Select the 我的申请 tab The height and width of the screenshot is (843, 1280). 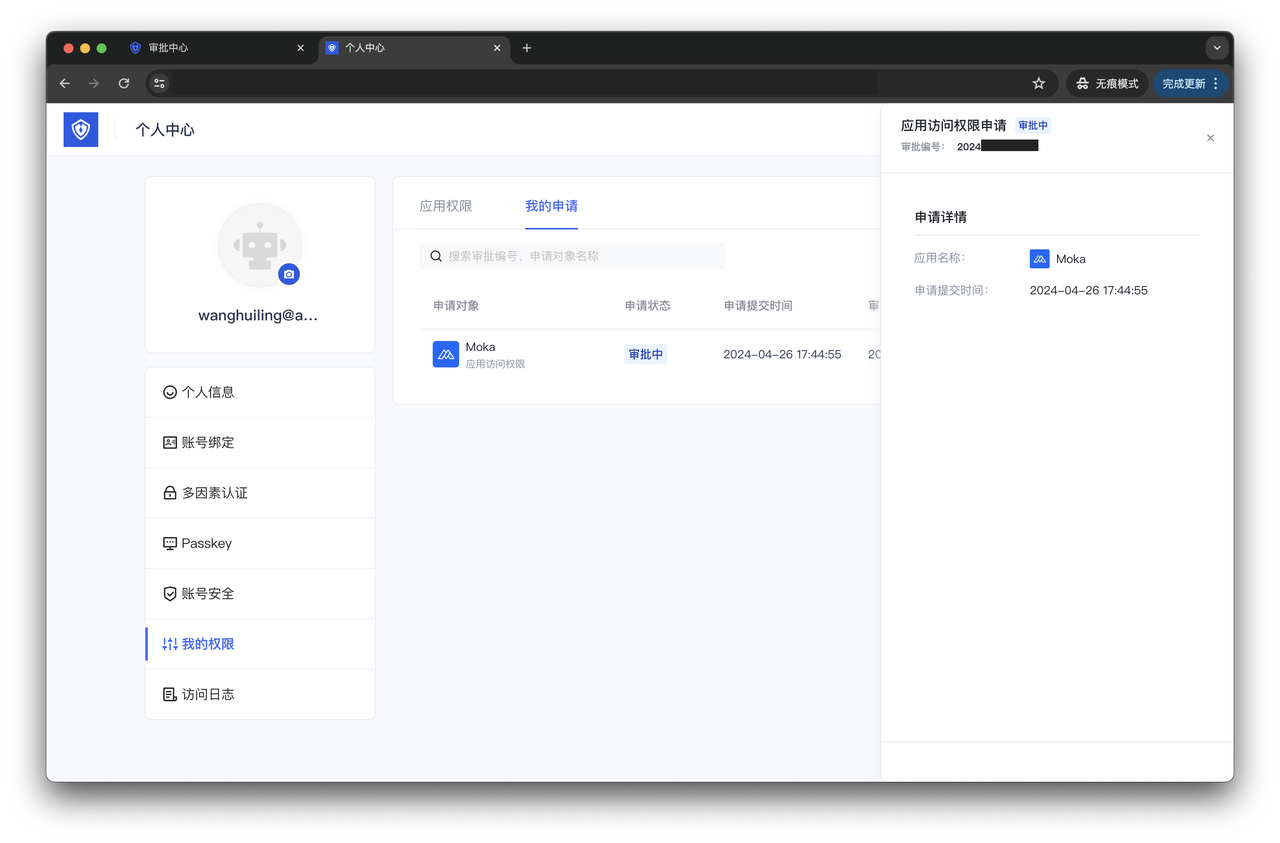[x=551, y=206]
